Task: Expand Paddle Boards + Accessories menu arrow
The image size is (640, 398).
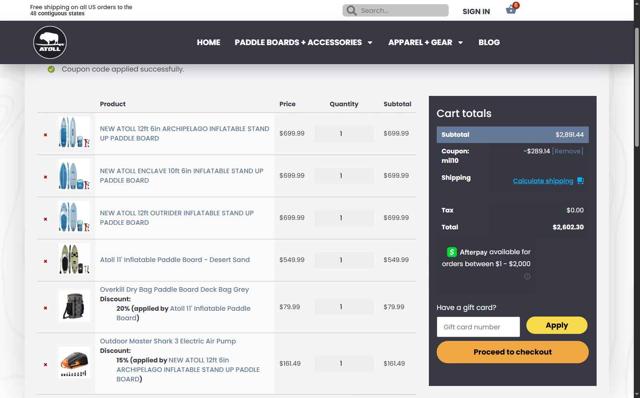Action: (370, 42)
